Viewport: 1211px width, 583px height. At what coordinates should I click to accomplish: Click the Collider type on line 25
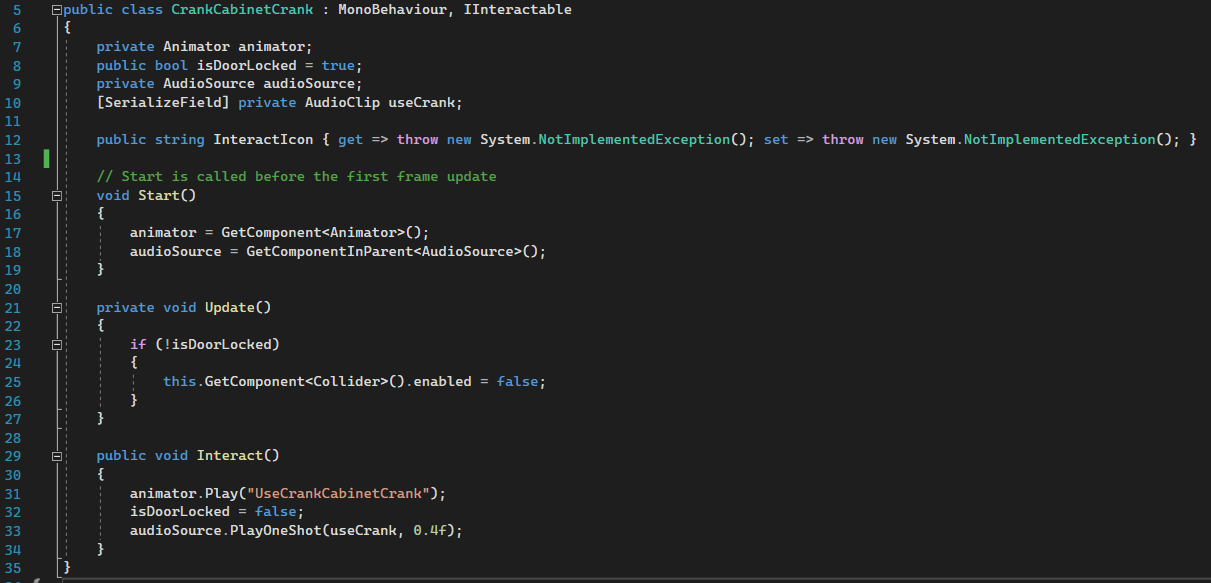coord(346,382)
